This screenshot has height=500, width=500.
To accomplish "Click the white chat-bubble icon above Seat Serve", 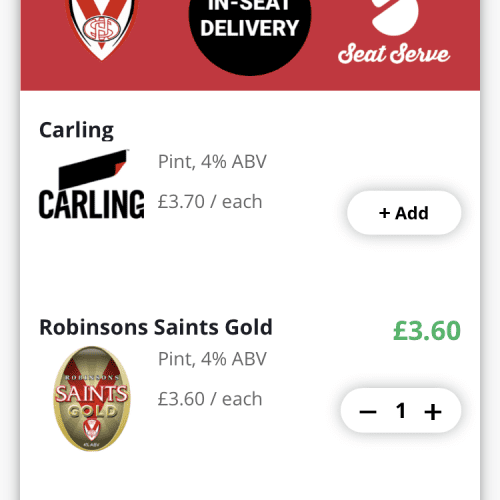I will 395,17.
